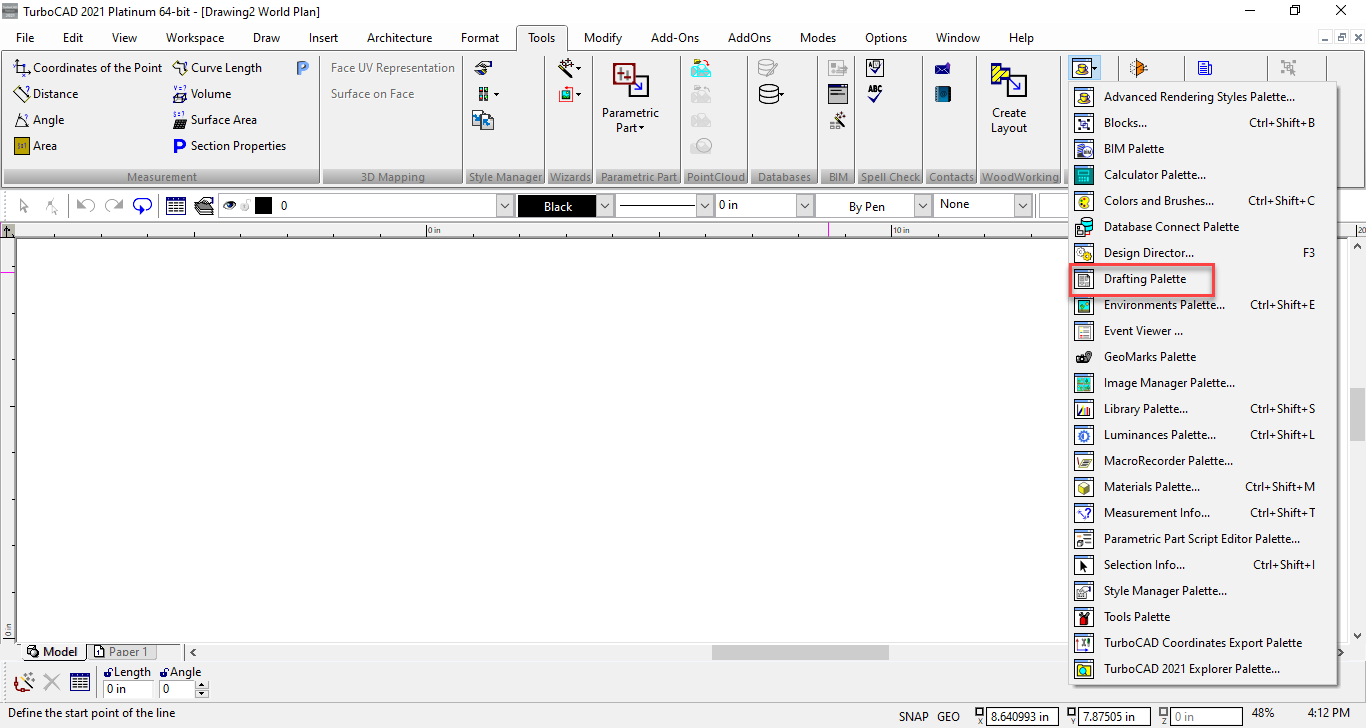Toggle the layer lock icon
Screen dimensions: 1366x728
(x=244, y=206)
